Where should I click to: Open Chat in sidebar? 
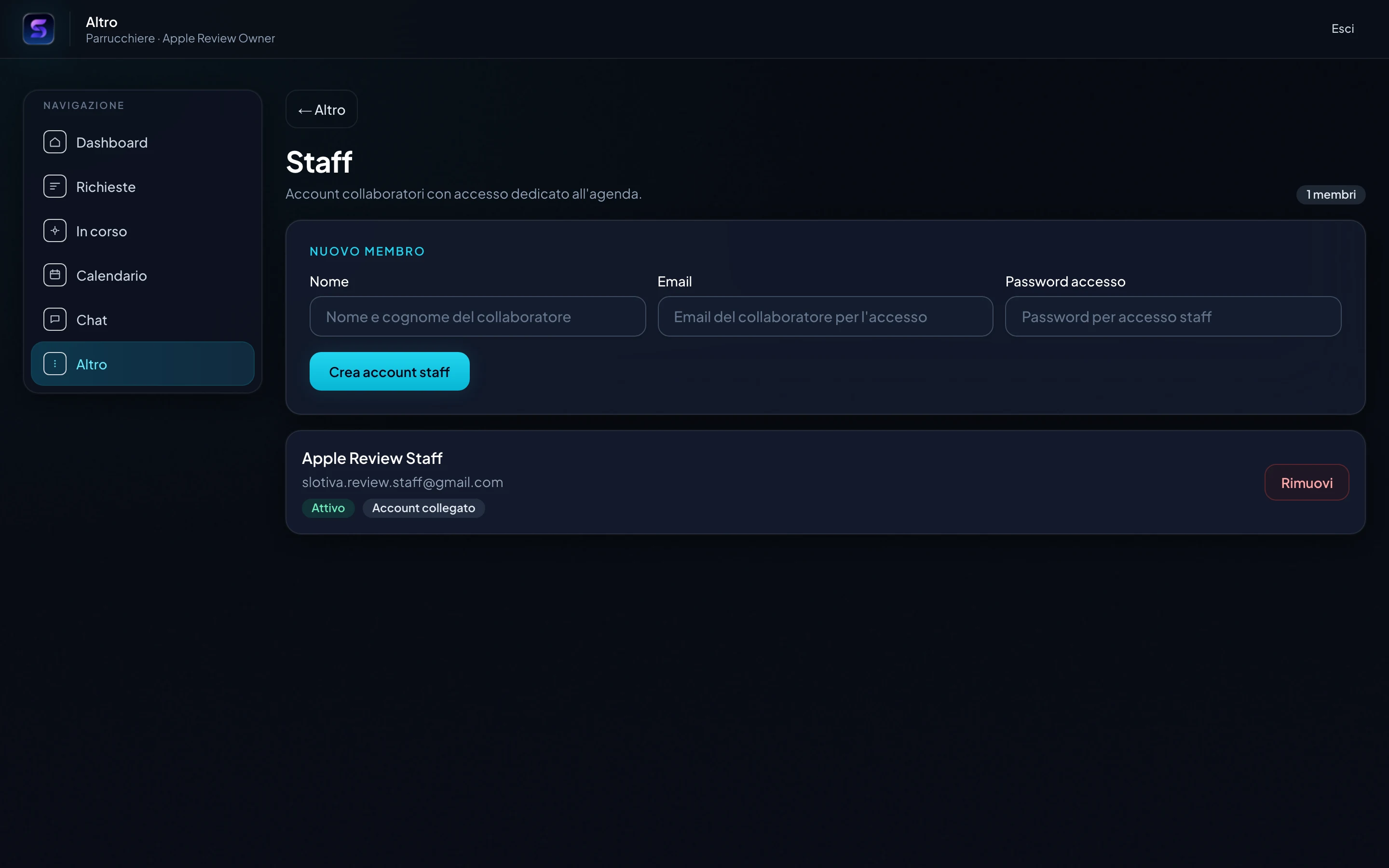point(142,319)
